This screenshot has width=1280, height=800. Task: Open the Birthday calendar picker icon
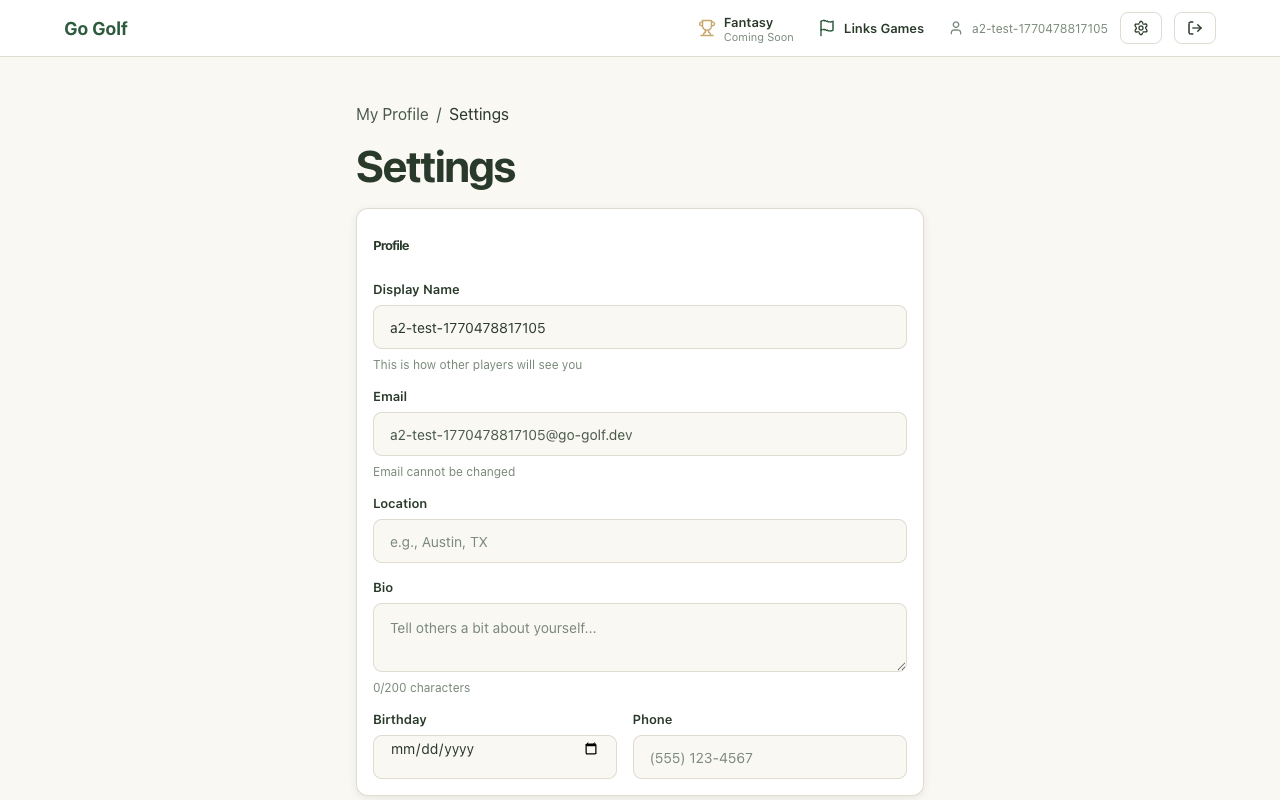coord(591,749)
